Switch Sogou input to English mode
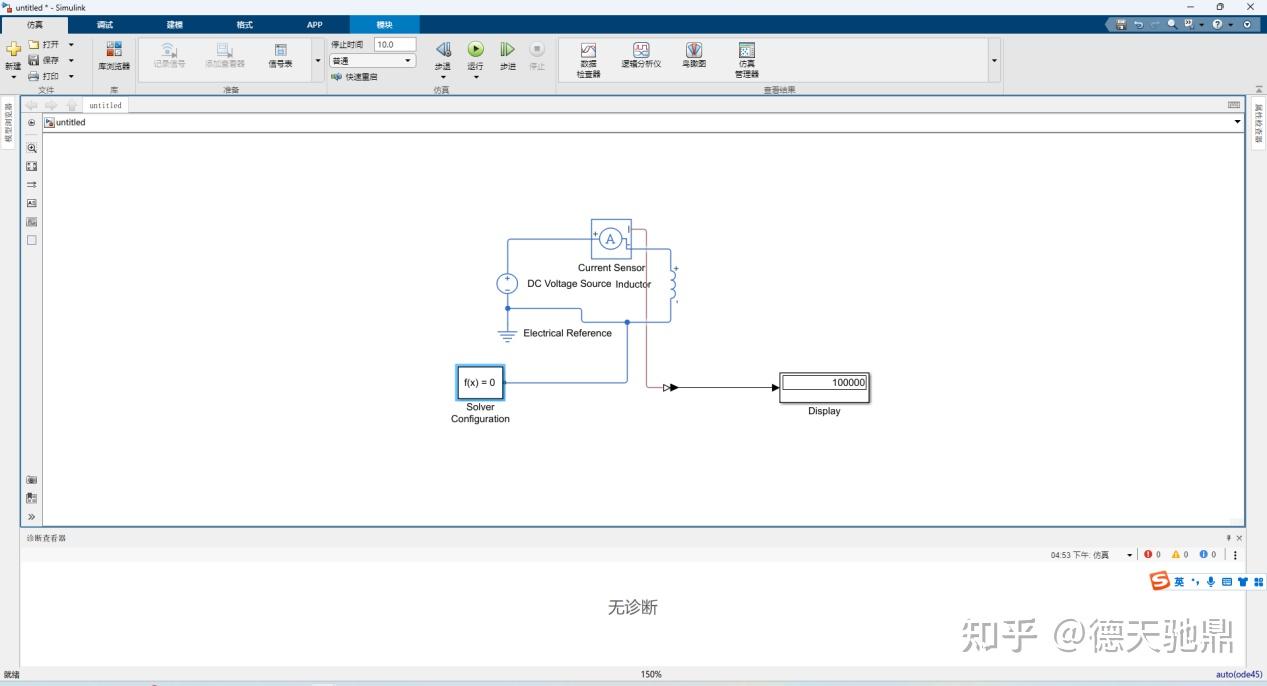Screen dimensions: 1267x686 click(x=1177, y=581)
